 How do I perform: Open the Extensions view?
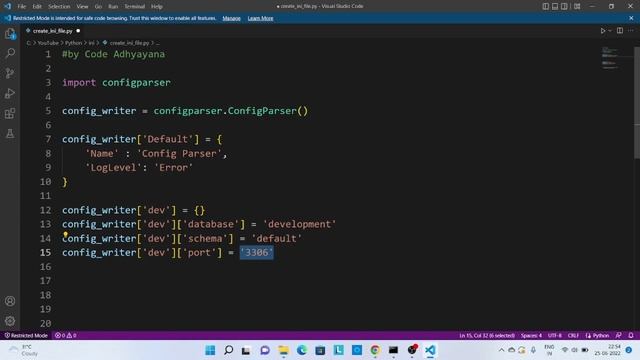tap(10, 113)
